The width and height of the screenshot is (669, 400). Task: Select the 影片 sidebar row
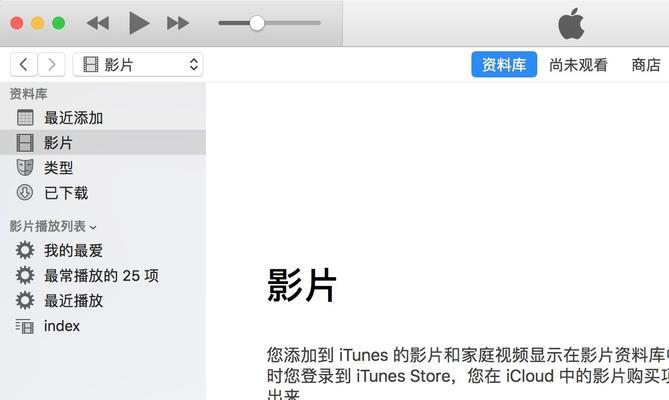tap(102, 142)
